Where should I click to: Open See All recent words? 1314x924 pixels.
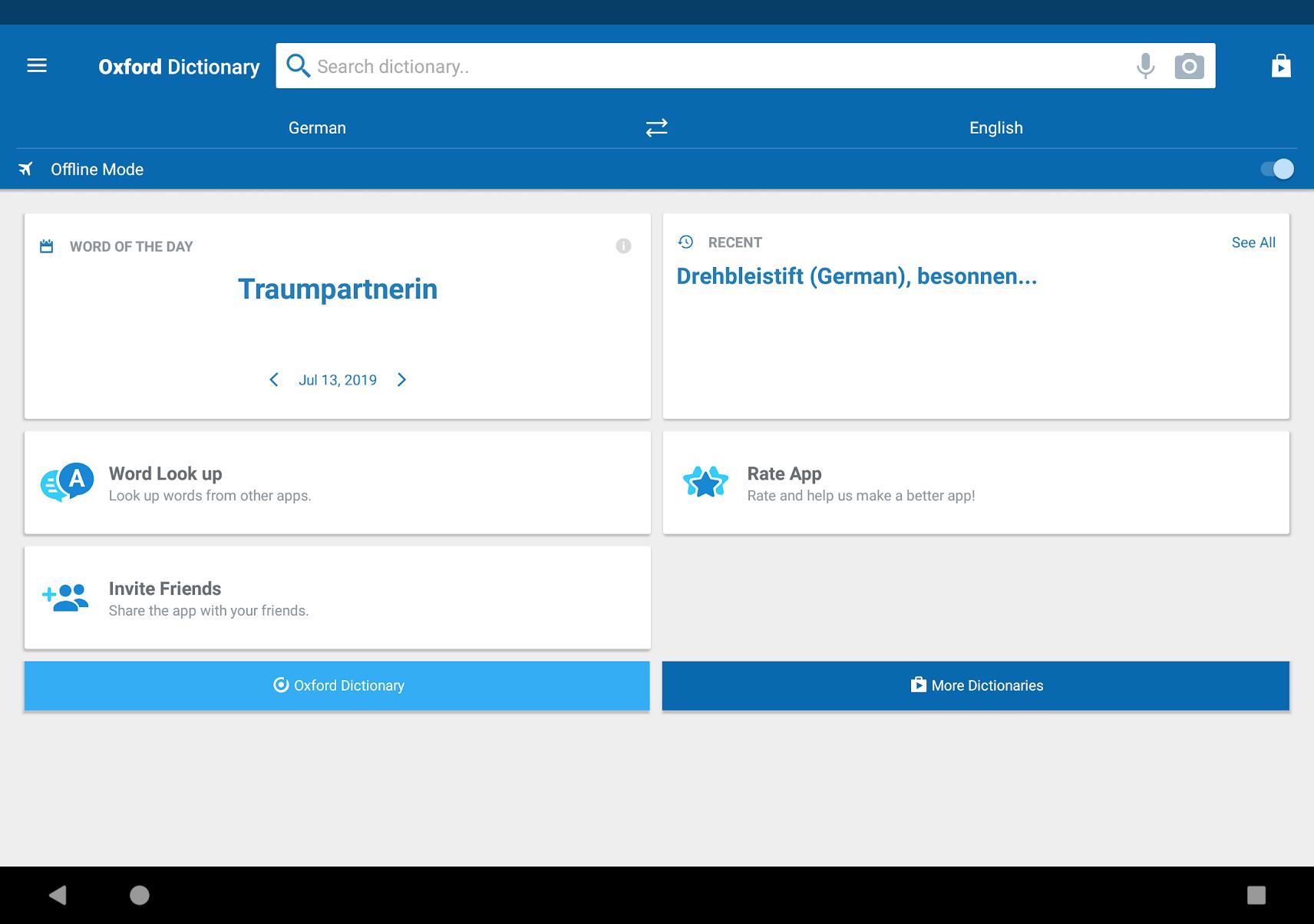point(1253,243)
